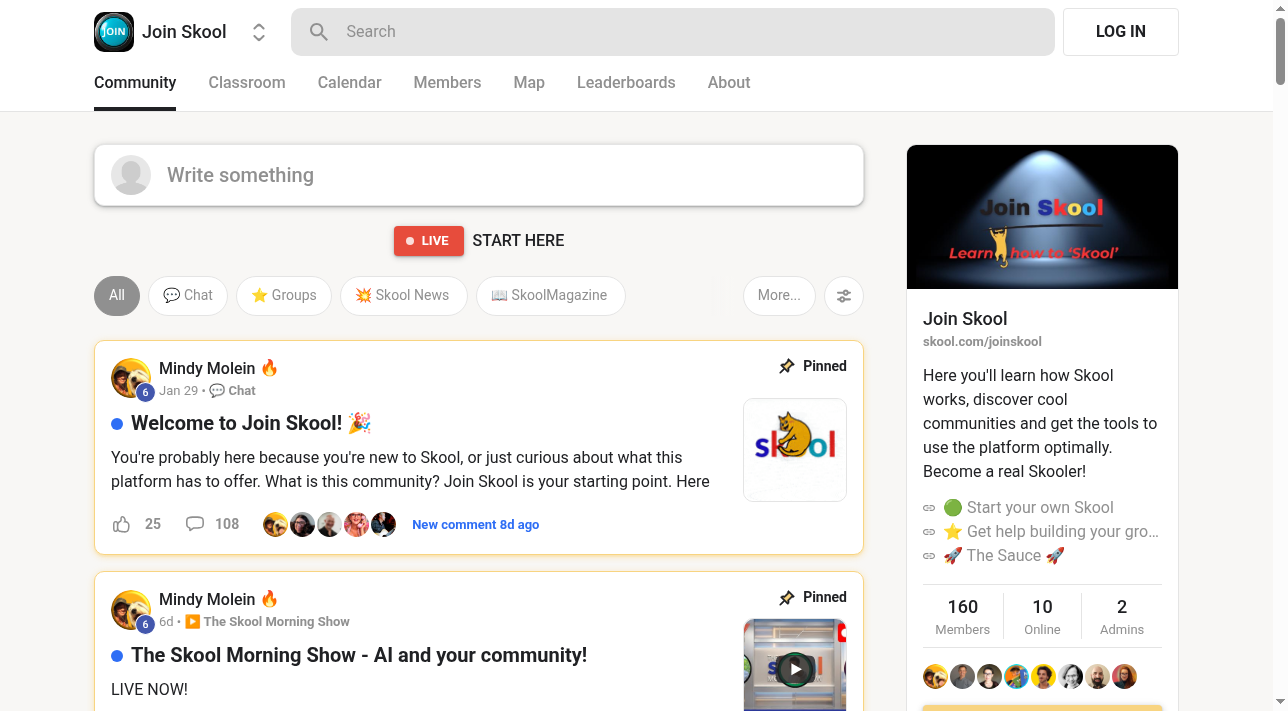Click the last commenter avatar on Welcome post
This screenshot has width=1288, height=711.
(x=384, y=524)
